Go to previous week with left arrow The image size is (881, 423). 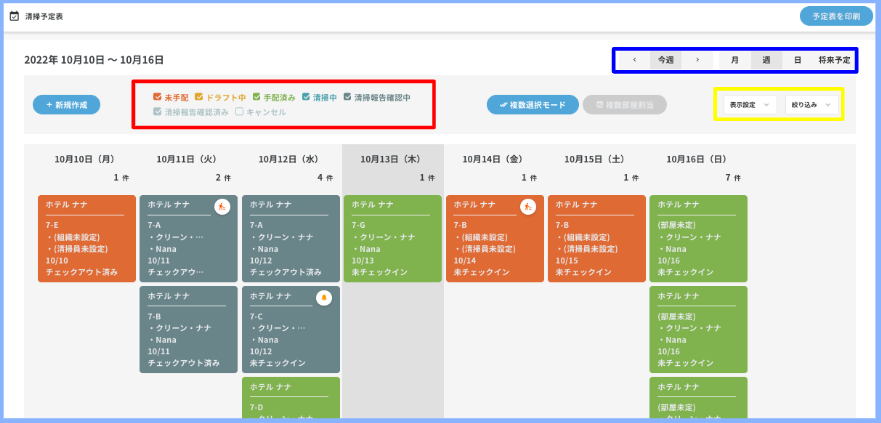pos(635,60)
